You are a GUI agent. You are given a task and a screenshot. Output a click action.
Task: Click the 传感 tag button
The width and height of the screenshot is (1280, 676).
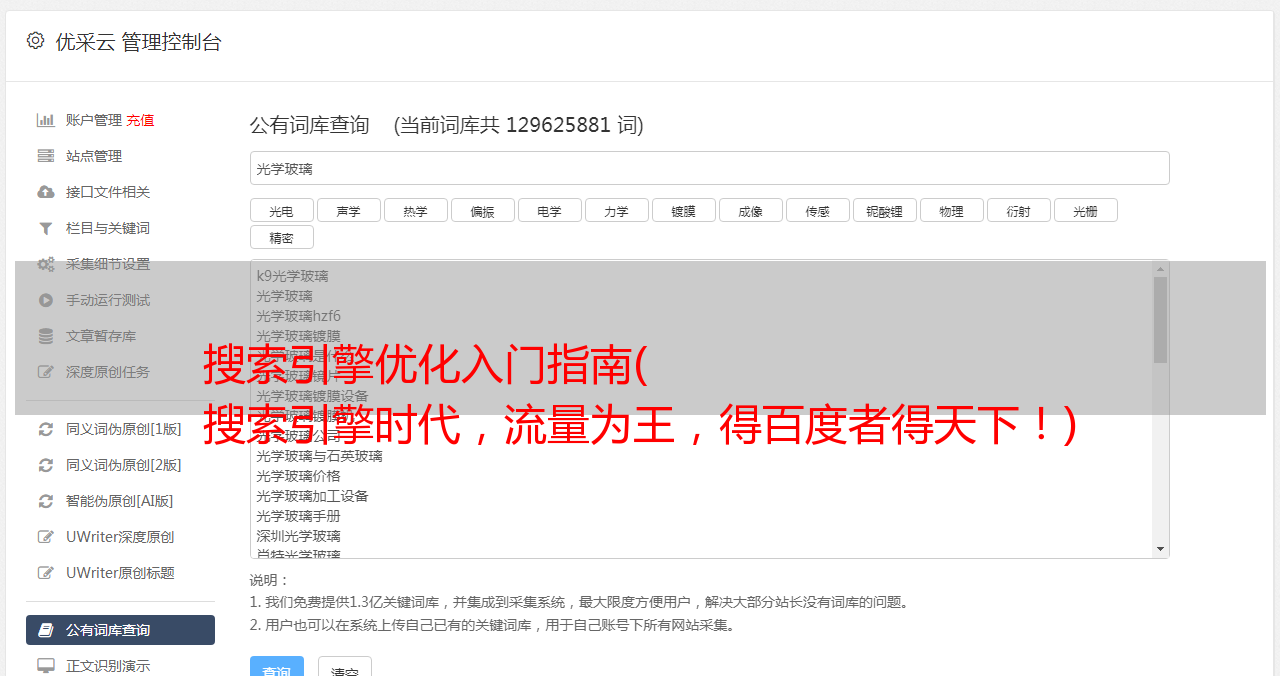click(x=817, y=211)
